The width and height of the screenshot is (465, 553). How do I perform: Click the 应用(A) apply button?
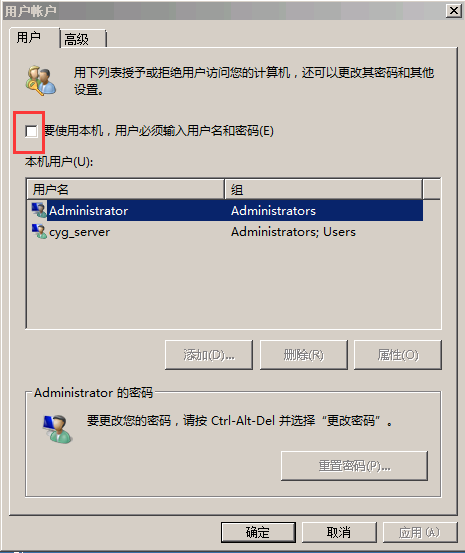pos(420,532)
